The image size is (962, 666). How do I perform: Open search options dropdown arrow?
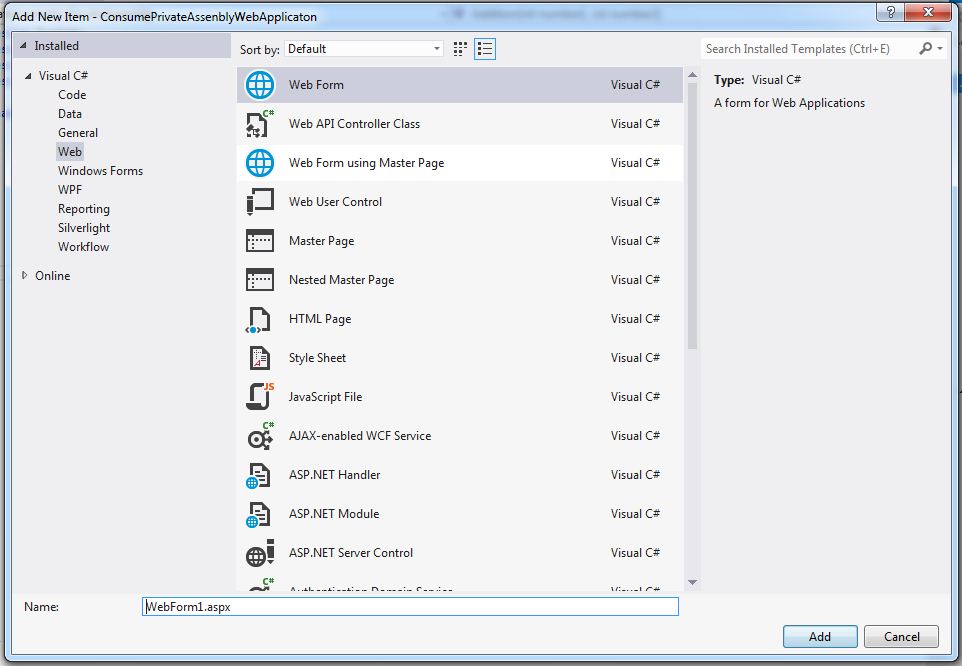(x=940, y=48)
